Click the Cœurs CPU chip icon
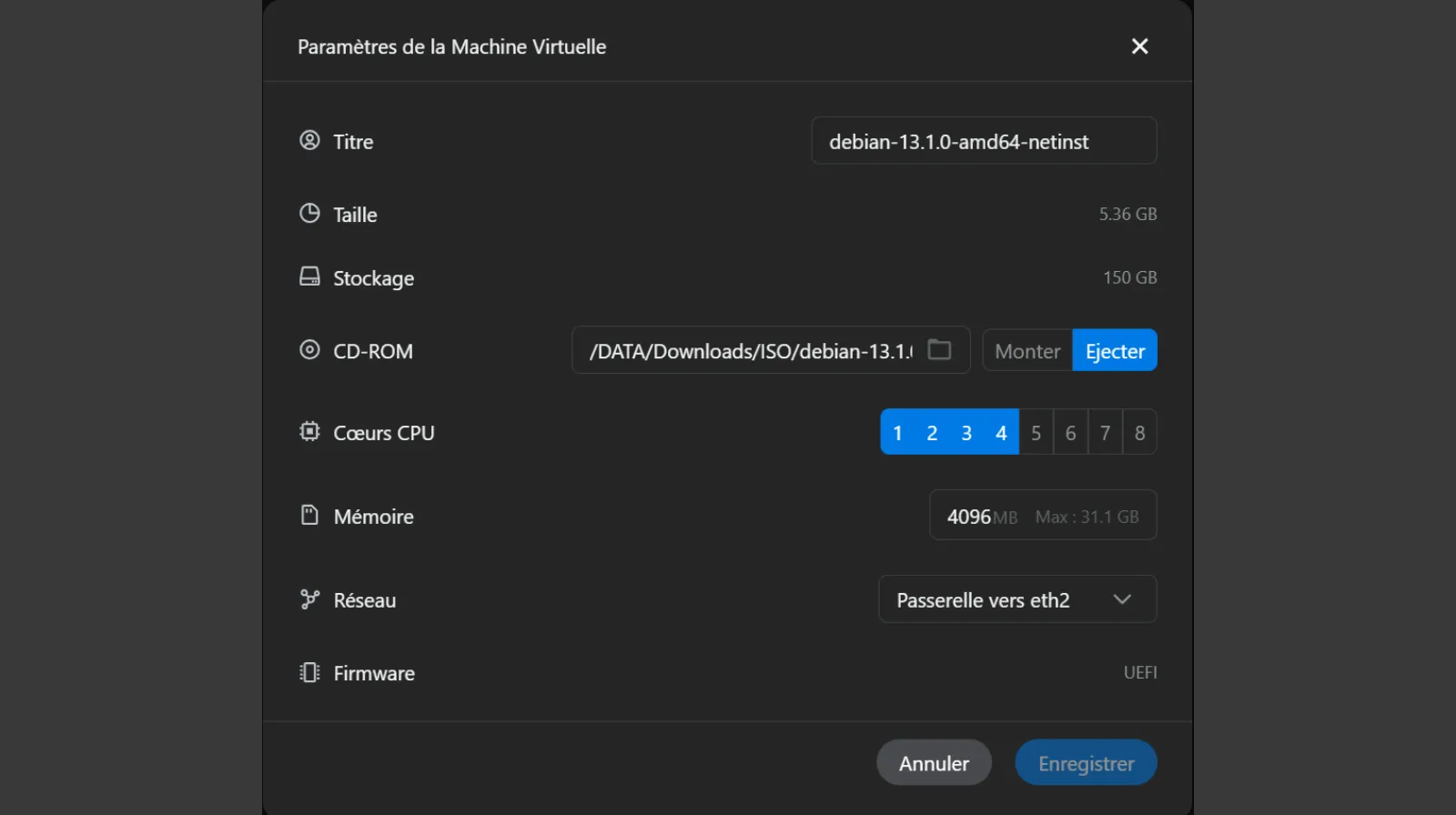This screenshot has height=815, width=1456. click(x=309, y=431)
